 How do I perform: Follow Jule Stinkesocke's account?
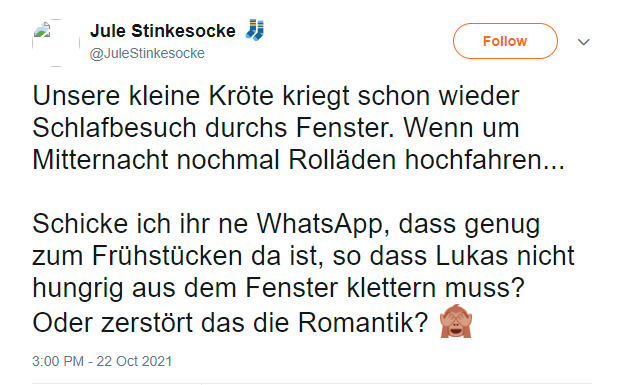pyautogui.click(x=505, y=41)
